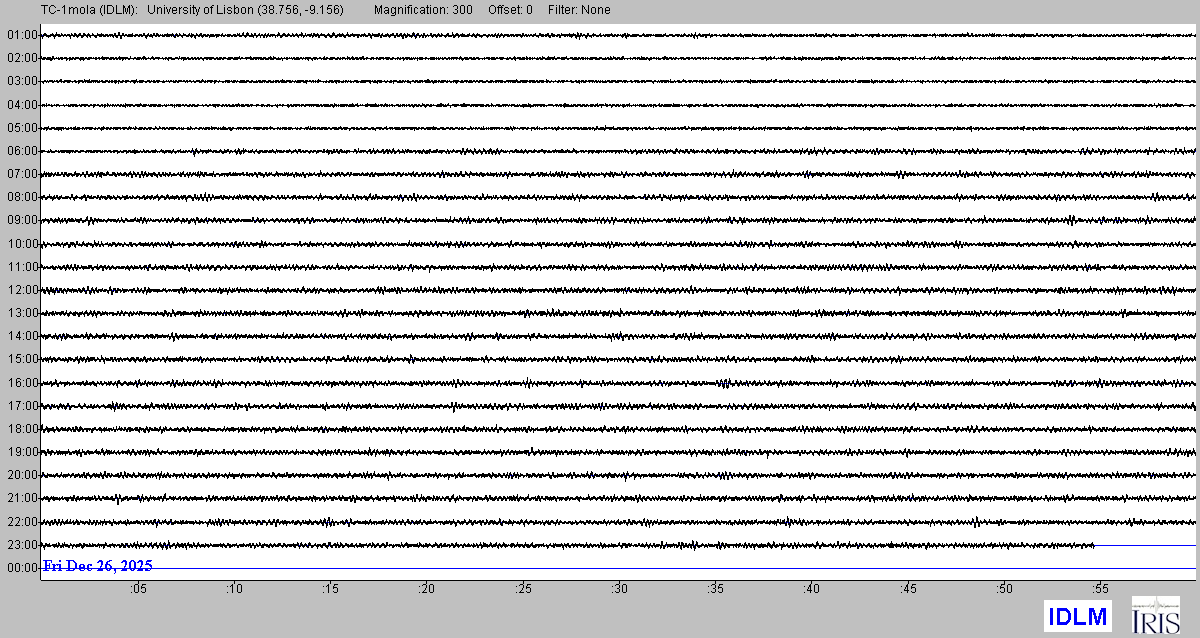
Task: Click the :30 minute axis marker
Action: coord(619,589)
